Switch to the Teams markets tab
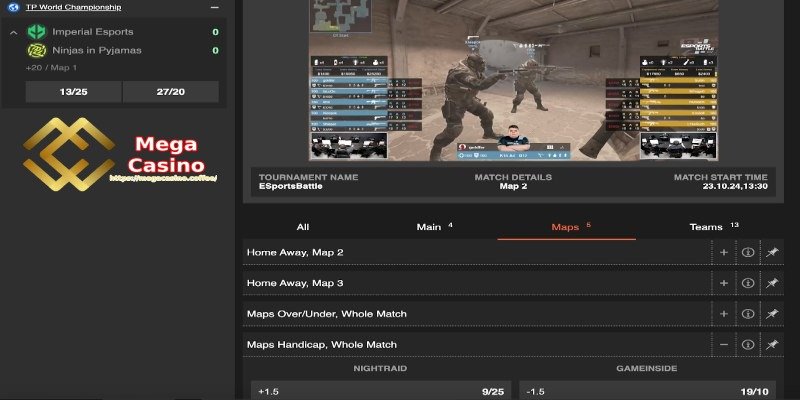 click(713, 227)
